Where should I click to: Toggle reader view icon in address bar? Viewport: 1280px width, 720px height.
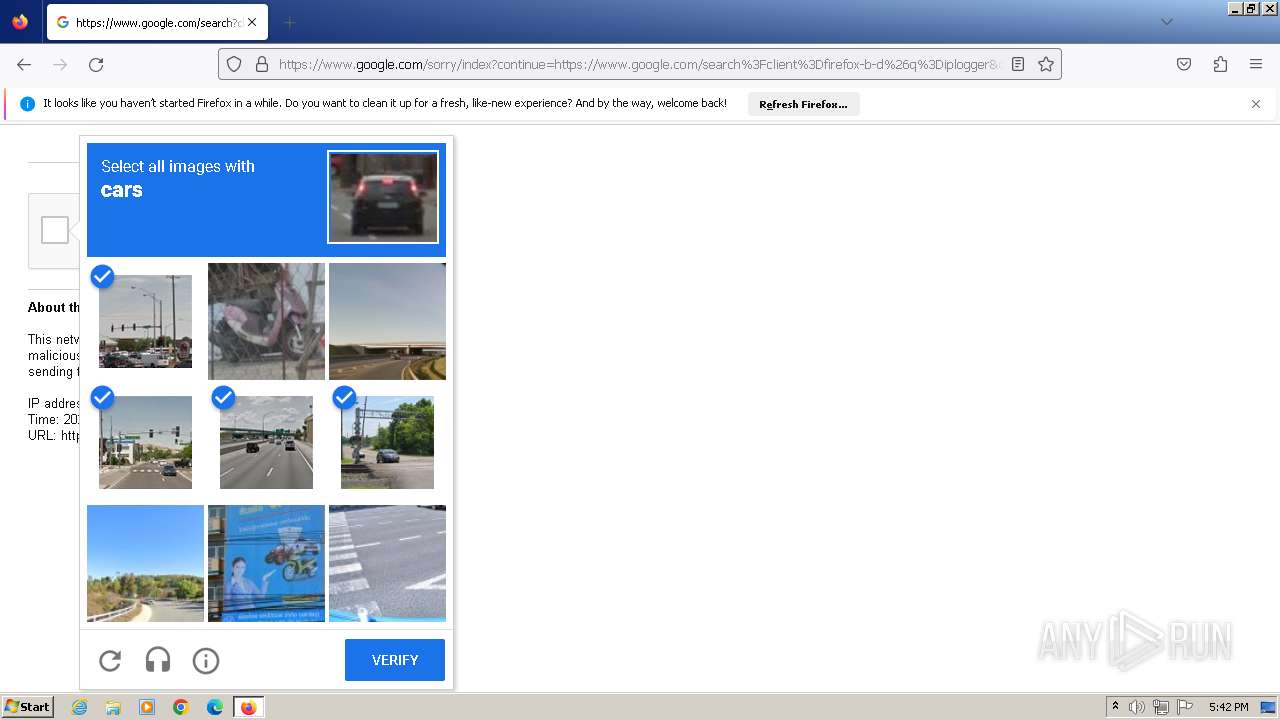[x=1018, y=64]
